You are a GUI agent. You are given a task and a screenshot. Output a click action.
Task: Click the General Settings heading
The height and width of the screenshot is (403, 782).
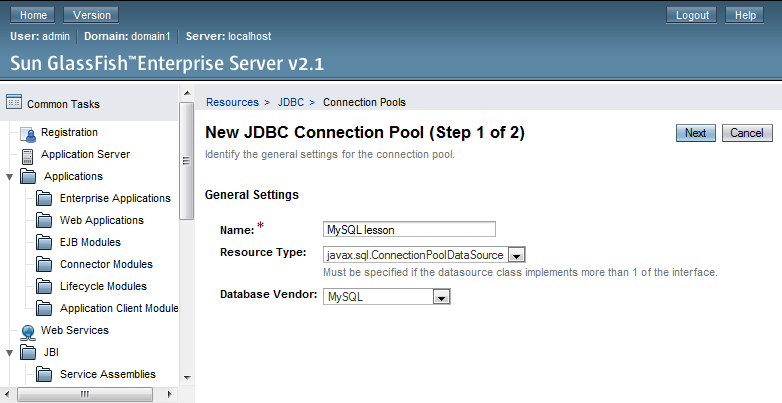click(252, 195)
